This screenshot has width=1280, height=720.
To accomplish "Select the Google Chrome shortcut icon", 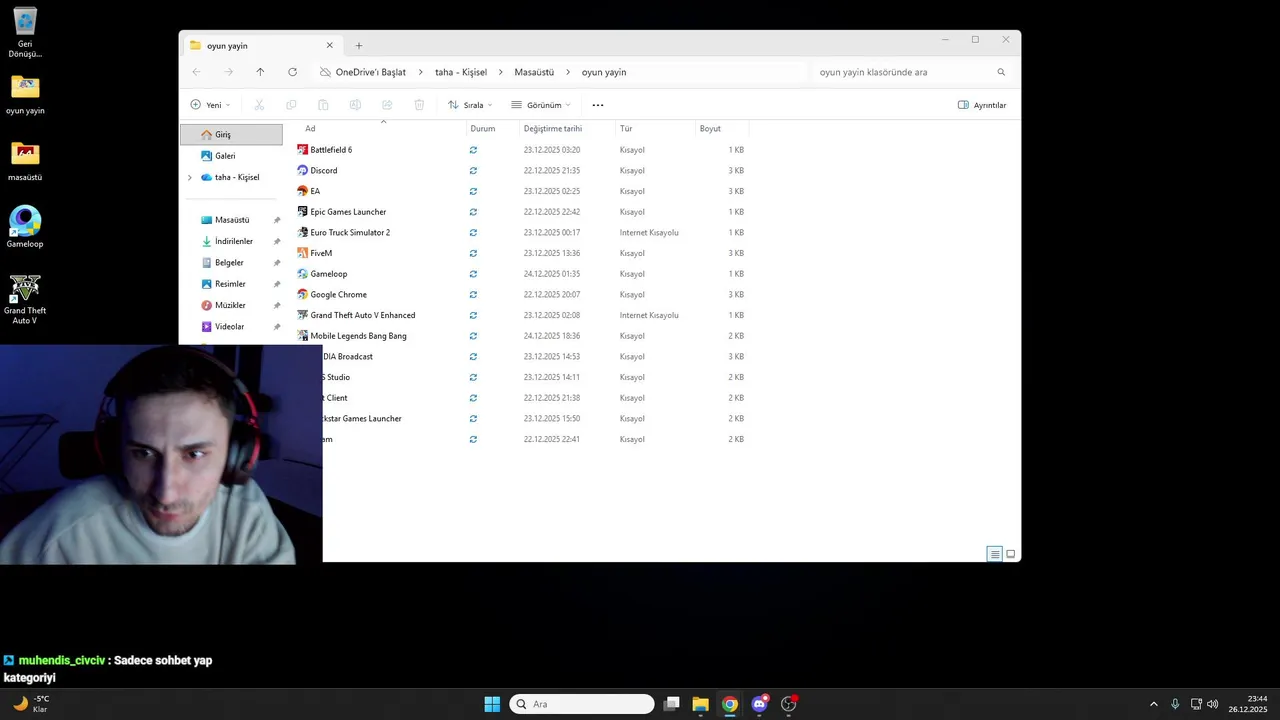I will [302, 294].
